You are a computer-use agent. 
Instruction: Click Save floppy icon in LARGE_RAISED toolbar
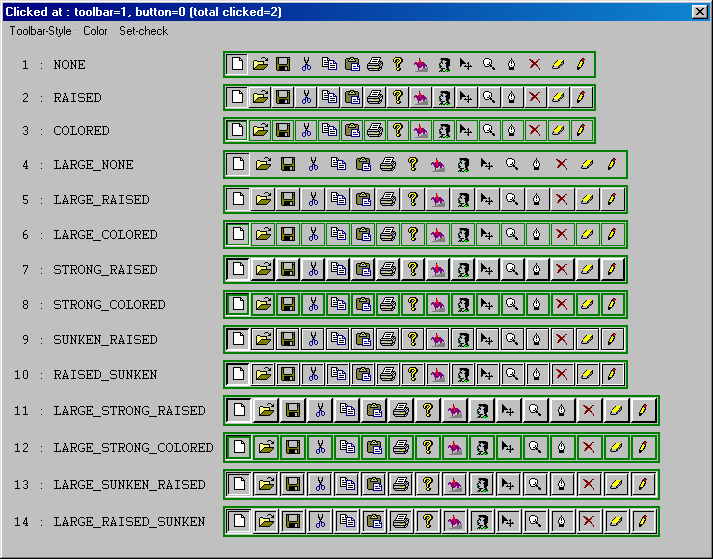(288, 199)
